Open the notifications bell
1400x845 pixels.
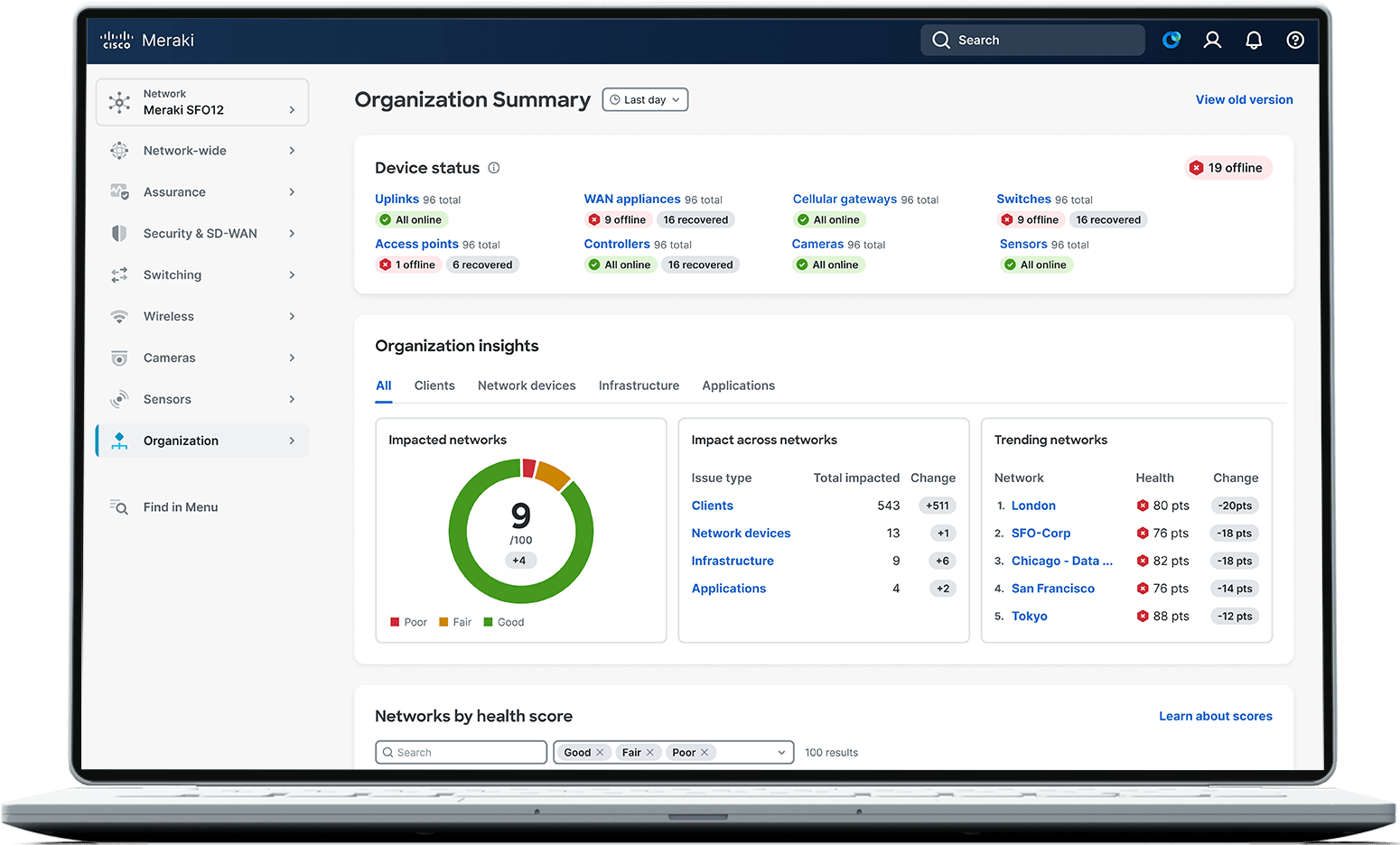pyautogui.click(x=1254, y=40)
